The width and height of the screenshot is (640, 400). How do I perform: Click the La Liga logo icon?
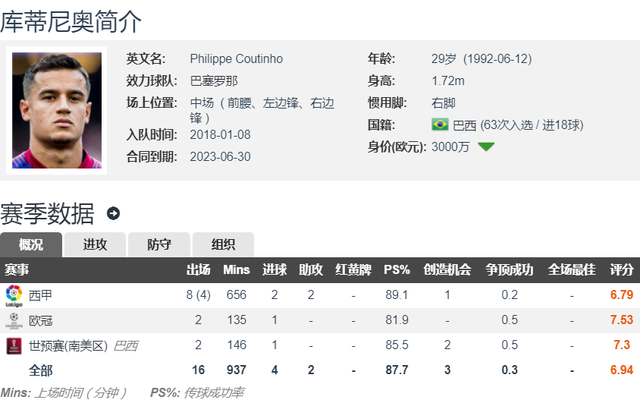click(x=14, y=296)
